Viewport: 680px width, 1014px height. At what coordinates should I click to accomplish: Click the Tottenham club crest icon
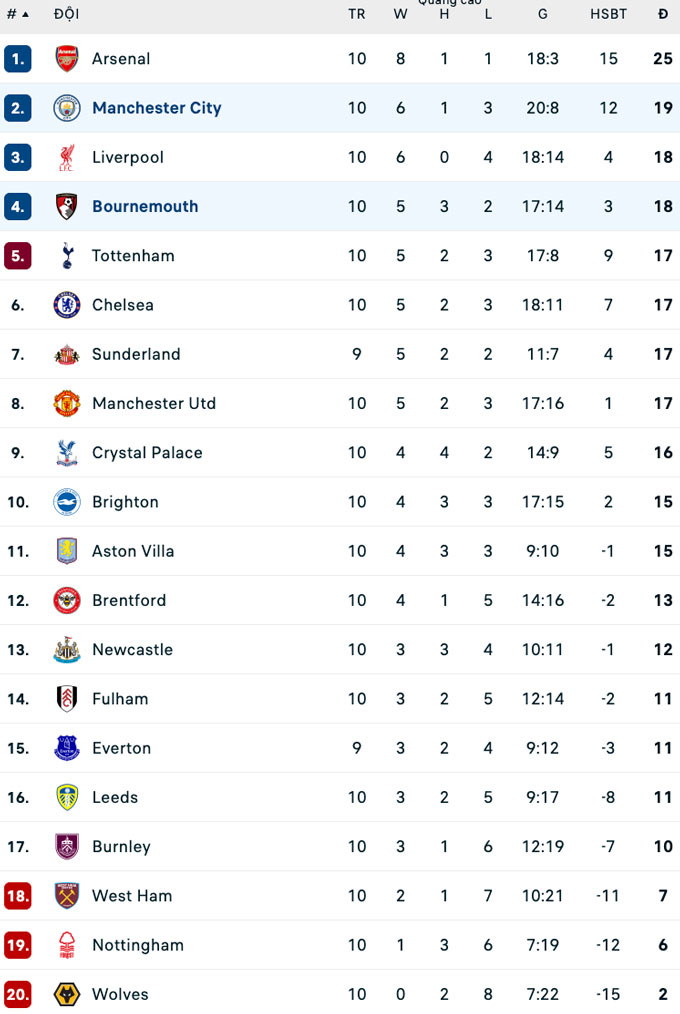point(67,256)
